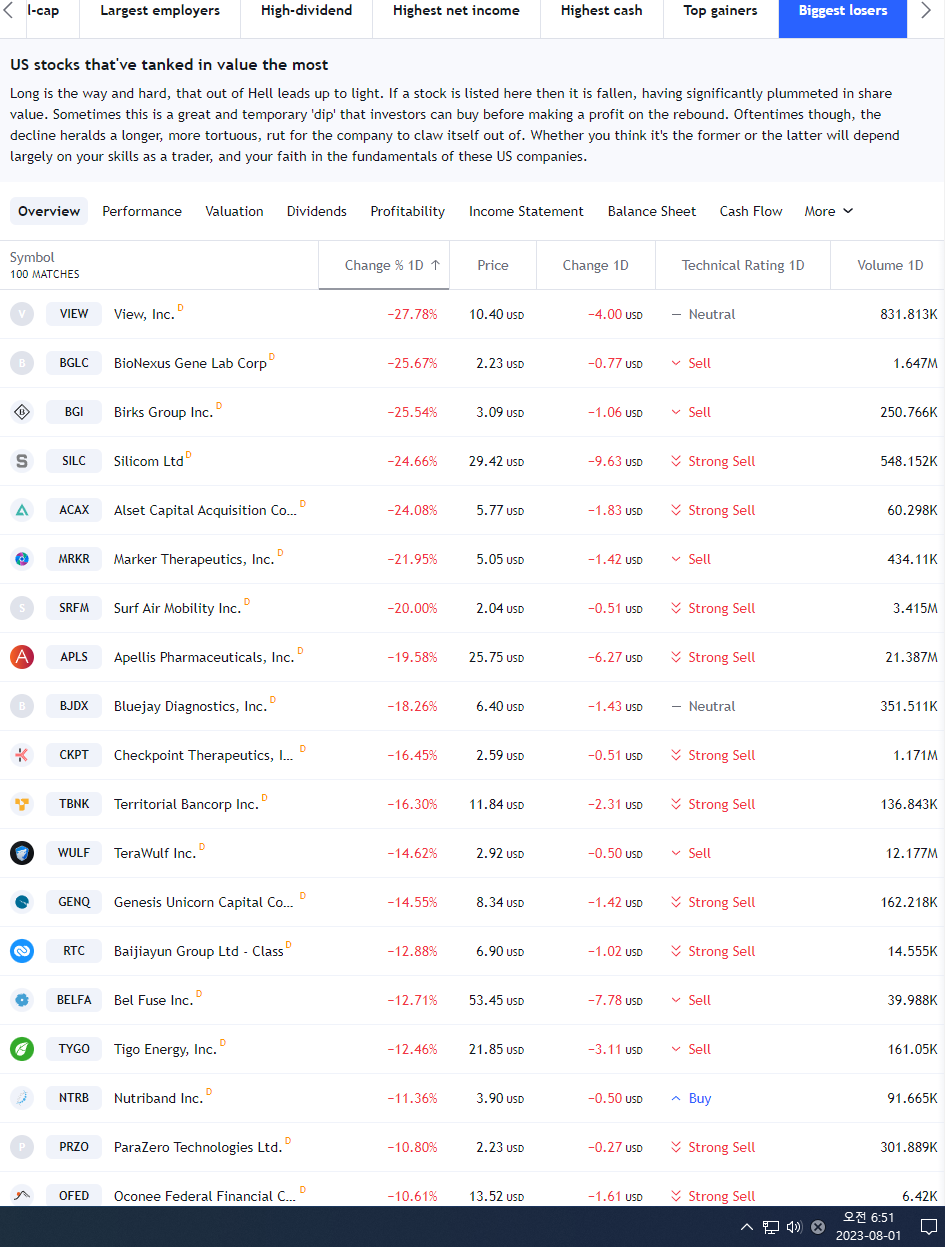Click the Territorial Bancorp logo icon
Viewport: 945px width, 1247px height.
tap(22, 804)
